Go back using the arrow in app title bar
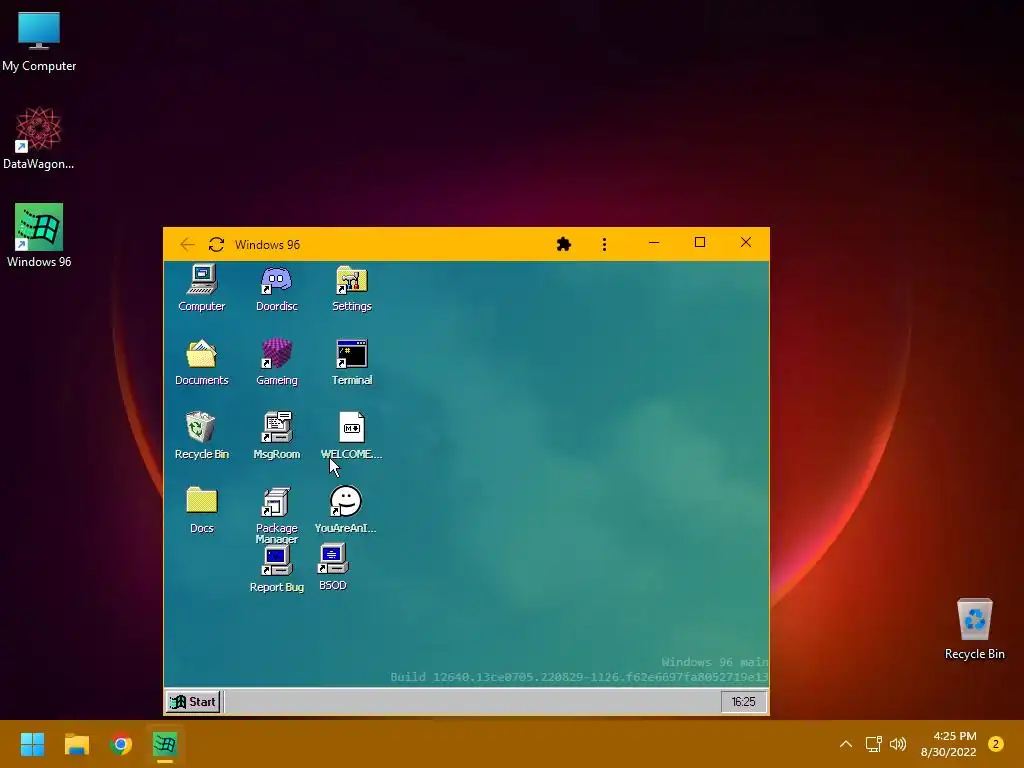The width and height of the screenshot is (1024, 768). (187, 244)
